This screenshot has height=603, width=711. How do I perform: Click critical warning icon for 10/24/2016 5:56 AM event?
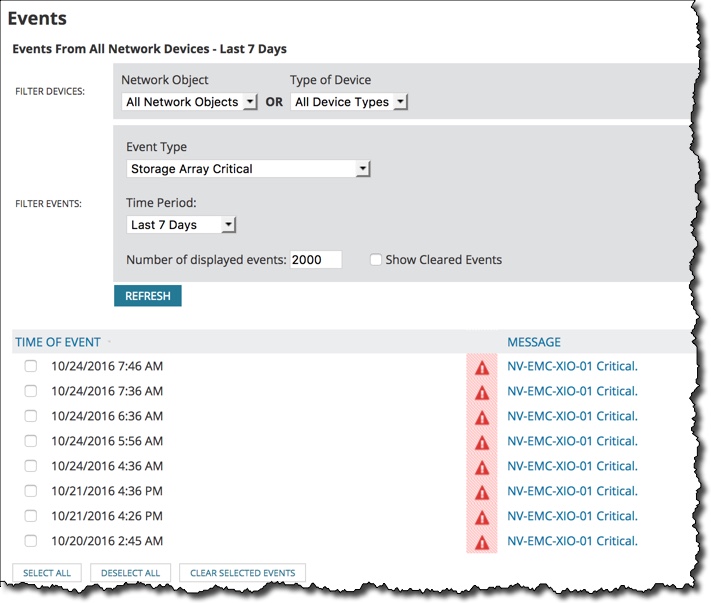482,443
